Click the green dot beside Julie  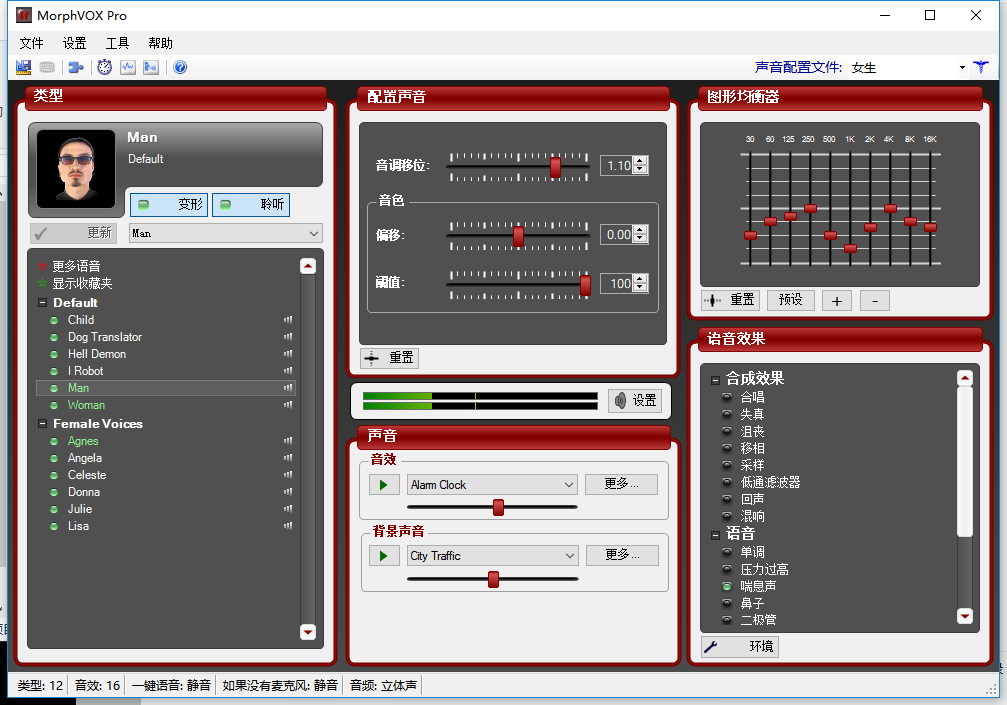click(x=54, y=509)
